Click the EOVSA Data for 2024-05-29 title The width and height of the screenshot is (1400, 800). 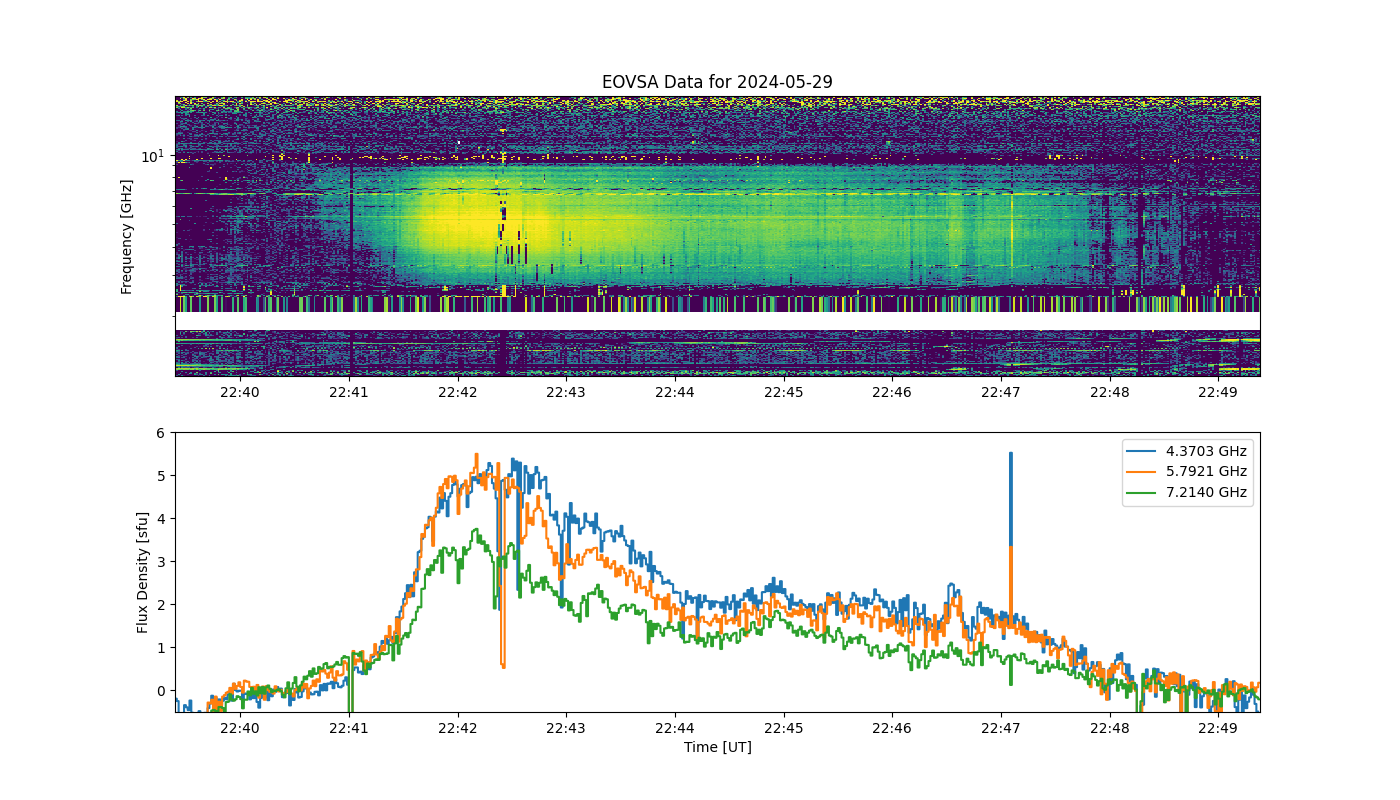tap(717, 82)
